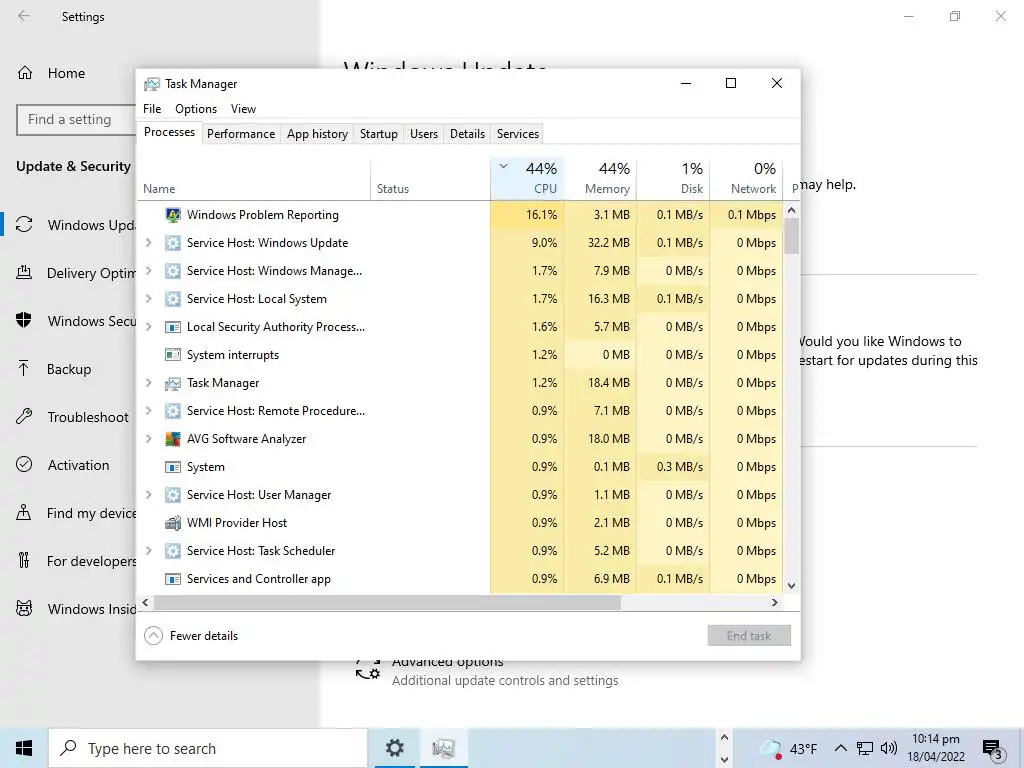This screenshot has width=1024, height=768.
Task: Open the View menu
Action: click(x=243, y=109)
